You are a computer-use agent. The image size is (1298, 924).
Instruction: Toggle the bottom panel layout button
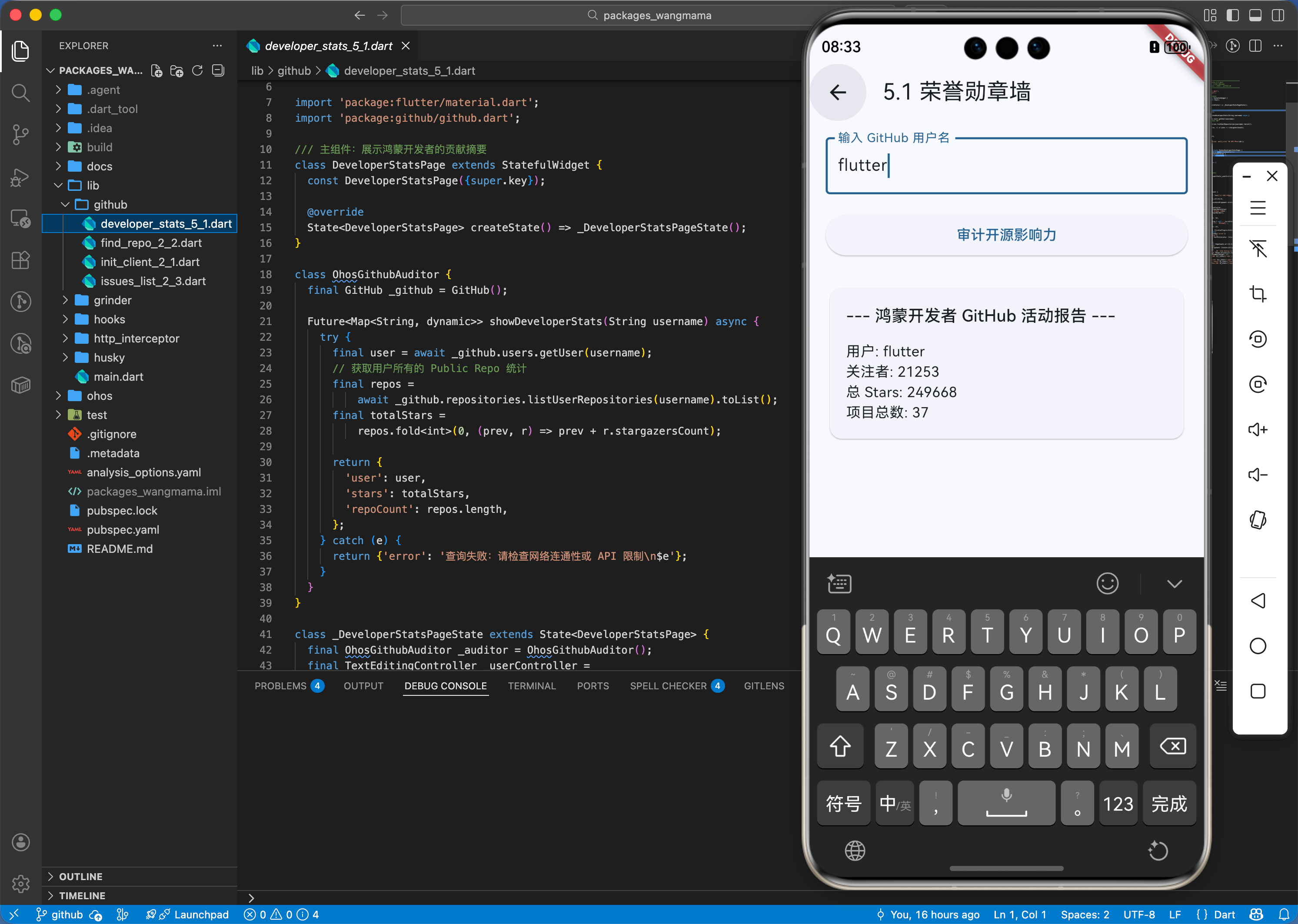pyautogui.click(x=1255, y=15)
